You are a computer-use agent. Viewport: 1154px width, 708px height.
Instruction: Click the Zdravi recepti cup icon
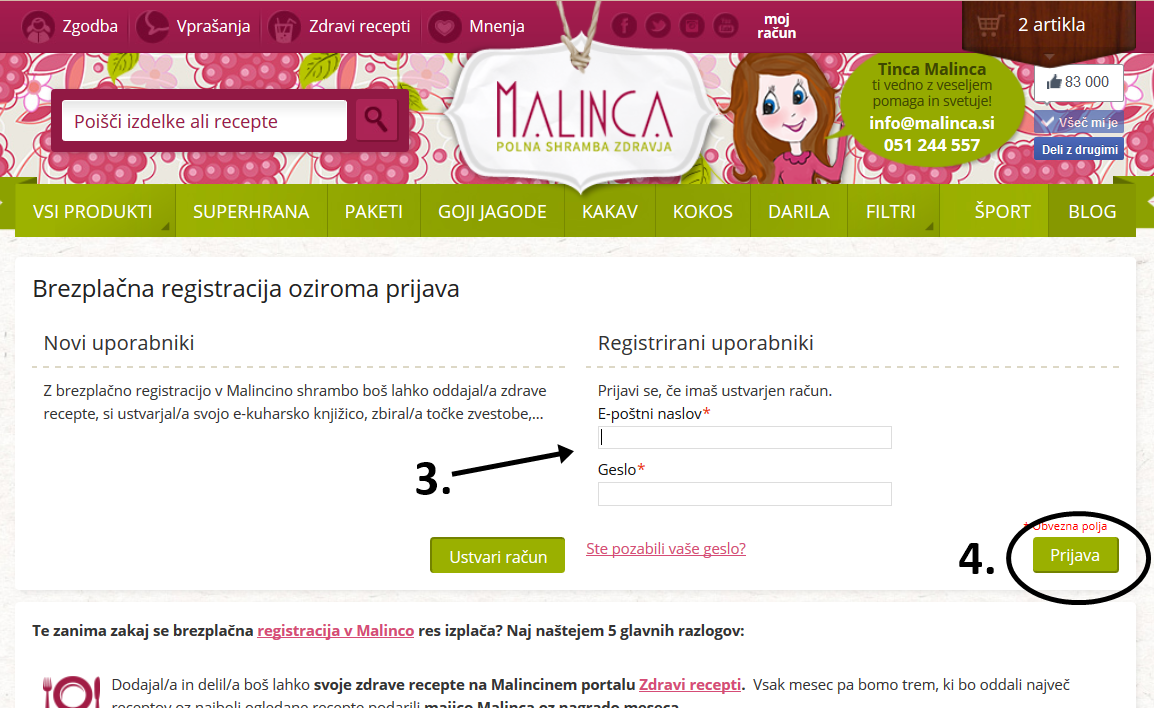(284, 26)
